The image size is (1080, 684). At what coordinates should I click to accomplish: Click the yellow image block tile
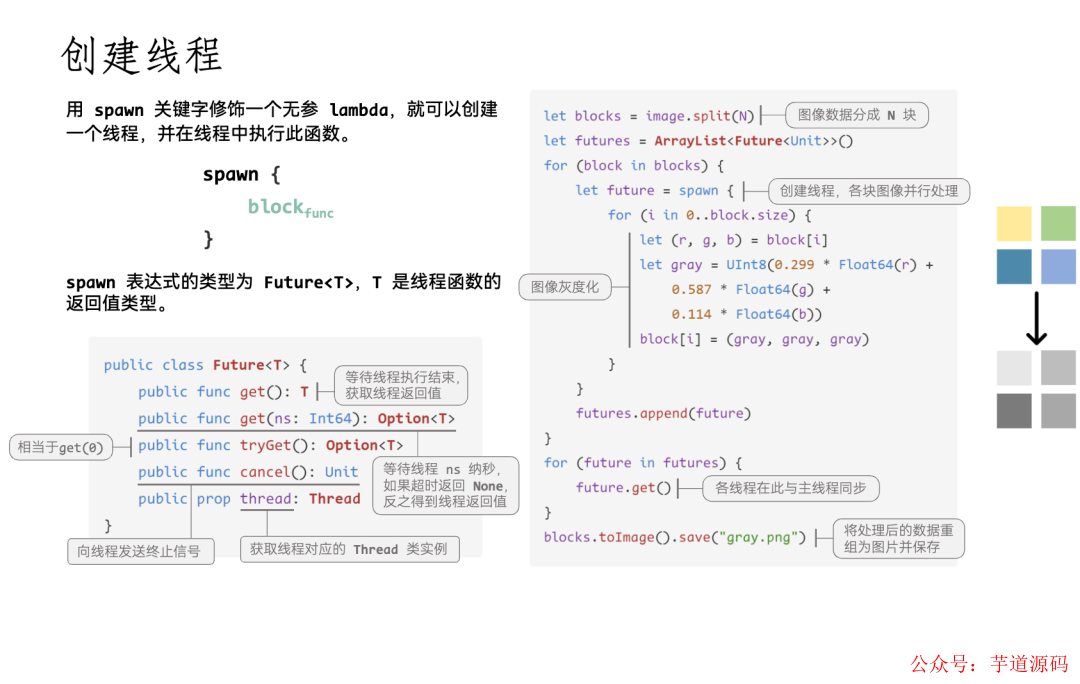[1013, 223]
